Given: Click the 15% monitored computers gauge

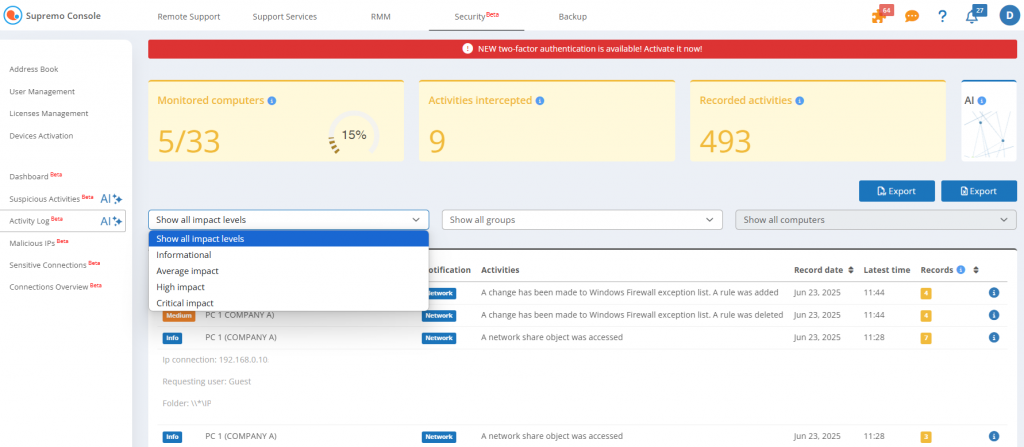Looking at the screenshot, I should pyautogui.click(x=353, y=135).
